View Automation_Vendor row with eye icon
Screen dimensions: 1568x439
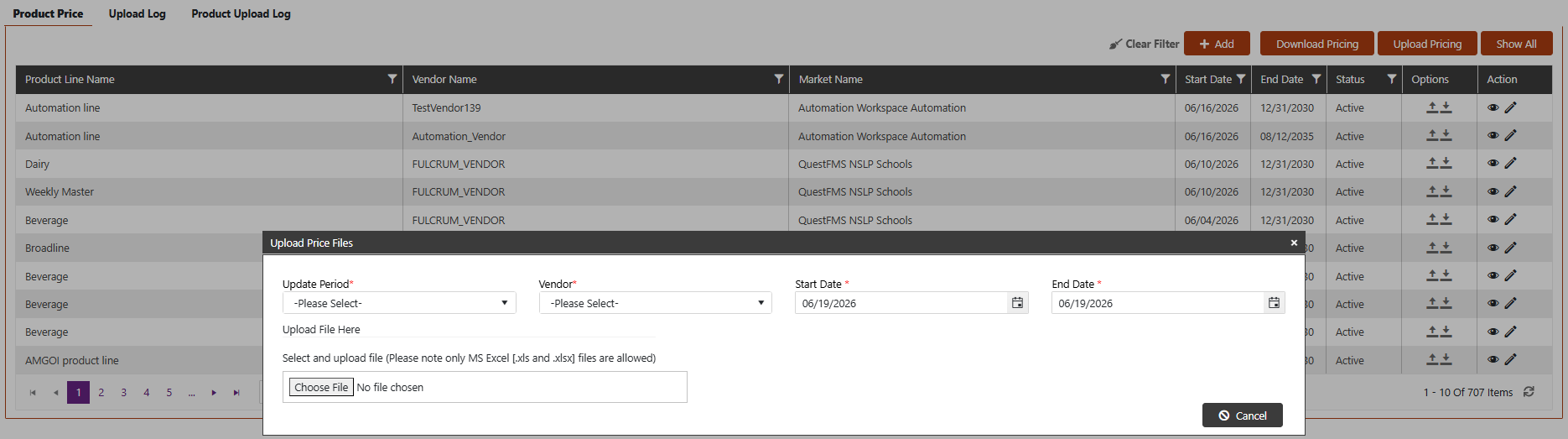click(x=1493, y=135)
